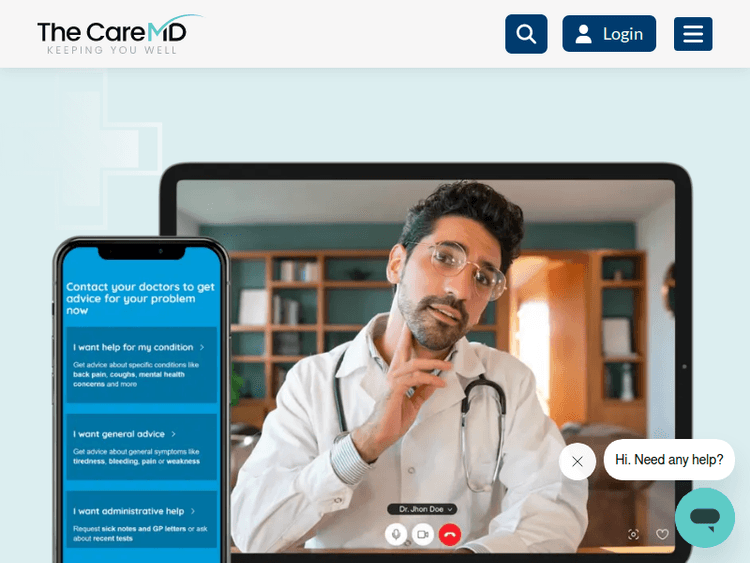This screenshot has height=563, width=750.
Task: Click the Login button
Action: [609, 33]
